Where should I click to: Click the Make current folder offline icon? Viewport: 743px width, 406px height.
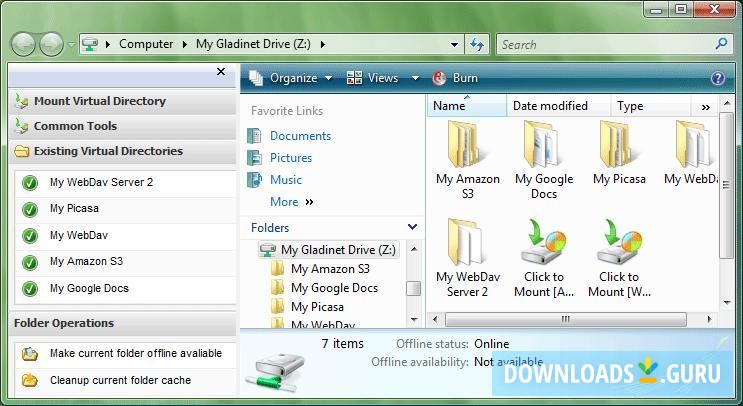pos(30,354)
